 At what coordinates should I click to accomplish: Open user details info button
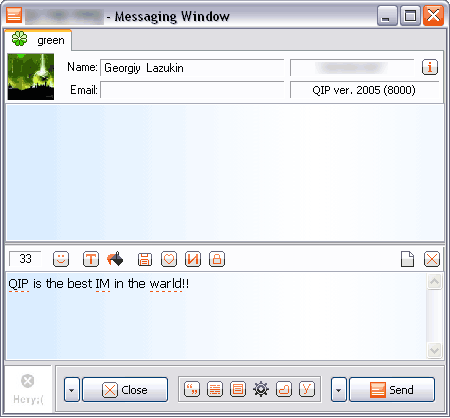(430, 67)
